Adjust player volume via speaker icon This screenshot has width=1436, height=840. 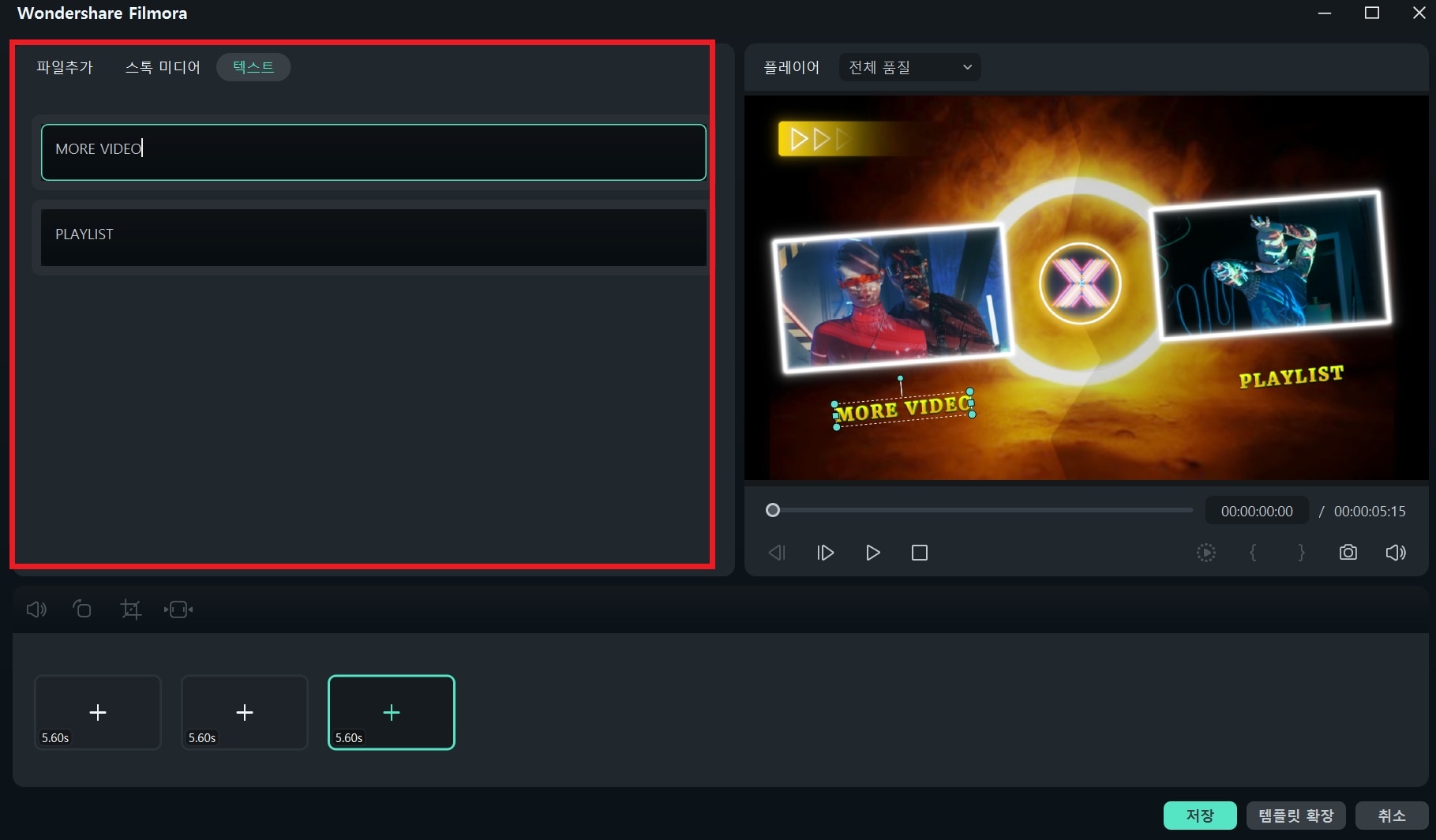tap(1396, 553)
